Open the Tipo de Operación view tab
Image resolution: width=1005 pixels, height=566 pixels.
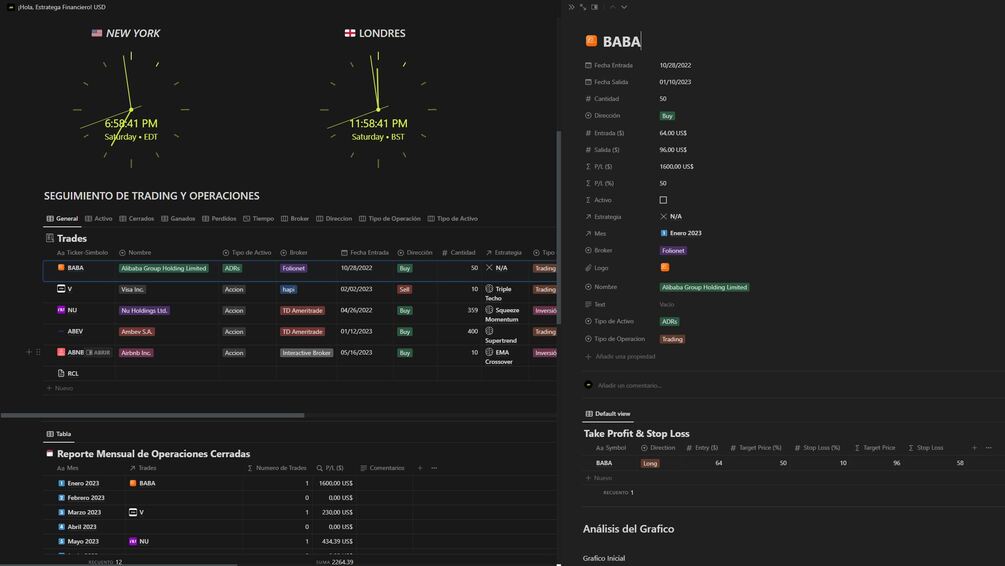(390, 219)
